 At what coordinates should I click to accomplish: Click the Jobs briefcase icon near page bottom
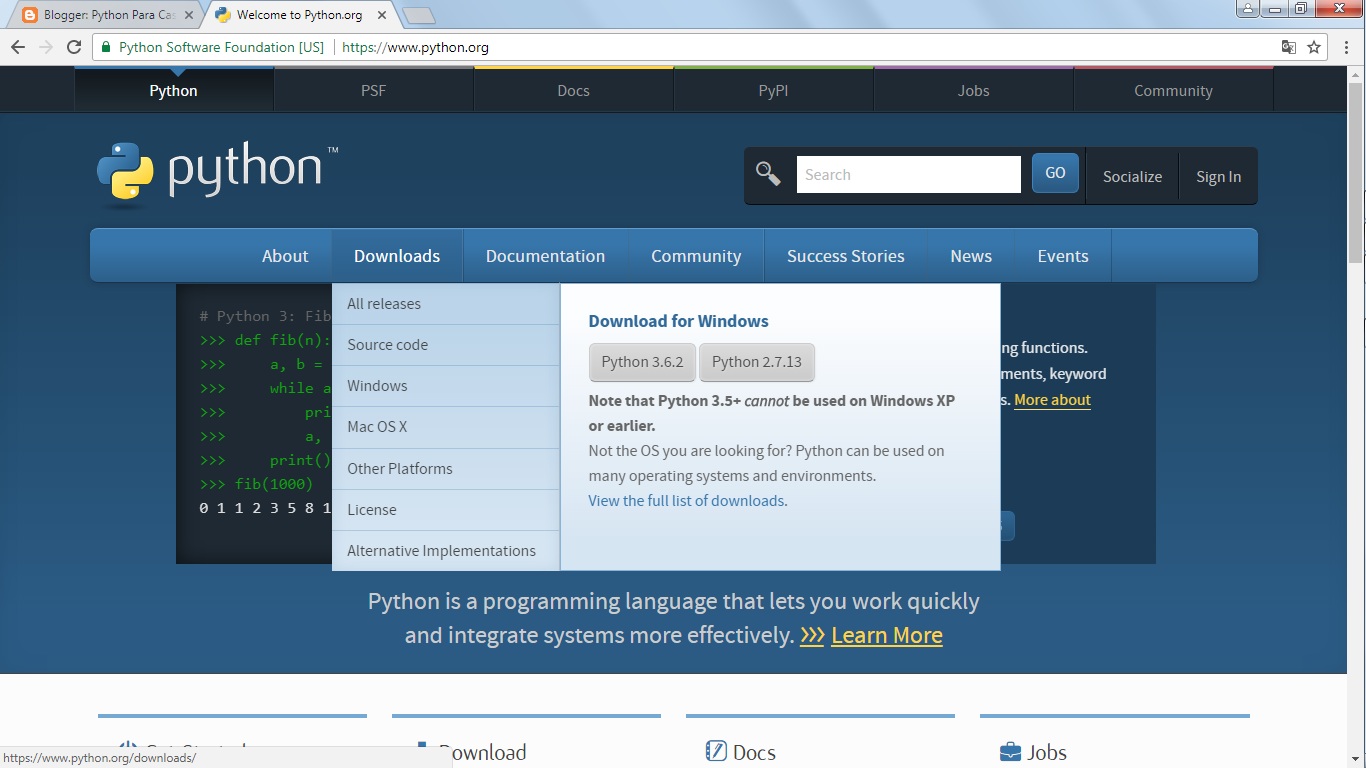pos(1008,751)
